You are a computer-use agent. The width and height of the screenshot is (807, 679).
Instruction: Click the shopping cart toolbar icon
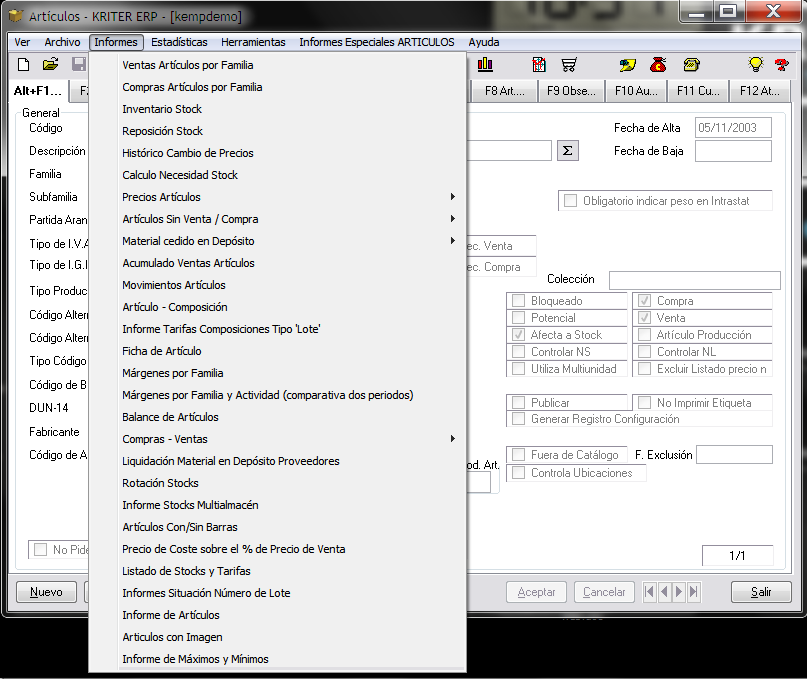(x=569, y=64)
